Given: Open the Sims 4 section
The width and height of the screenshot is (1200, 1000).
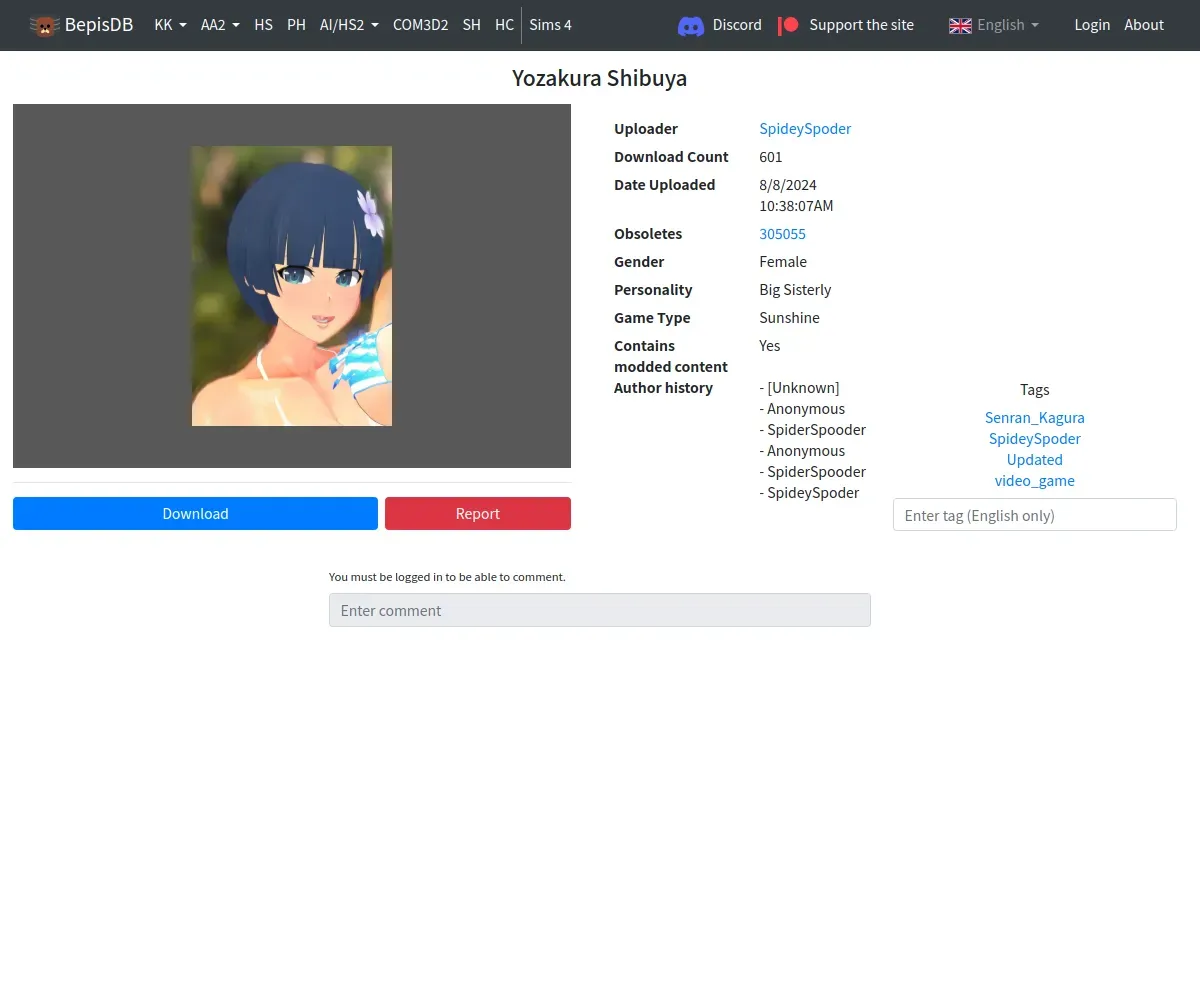Looking at the screenshot, I should click(x=550, y=25).
